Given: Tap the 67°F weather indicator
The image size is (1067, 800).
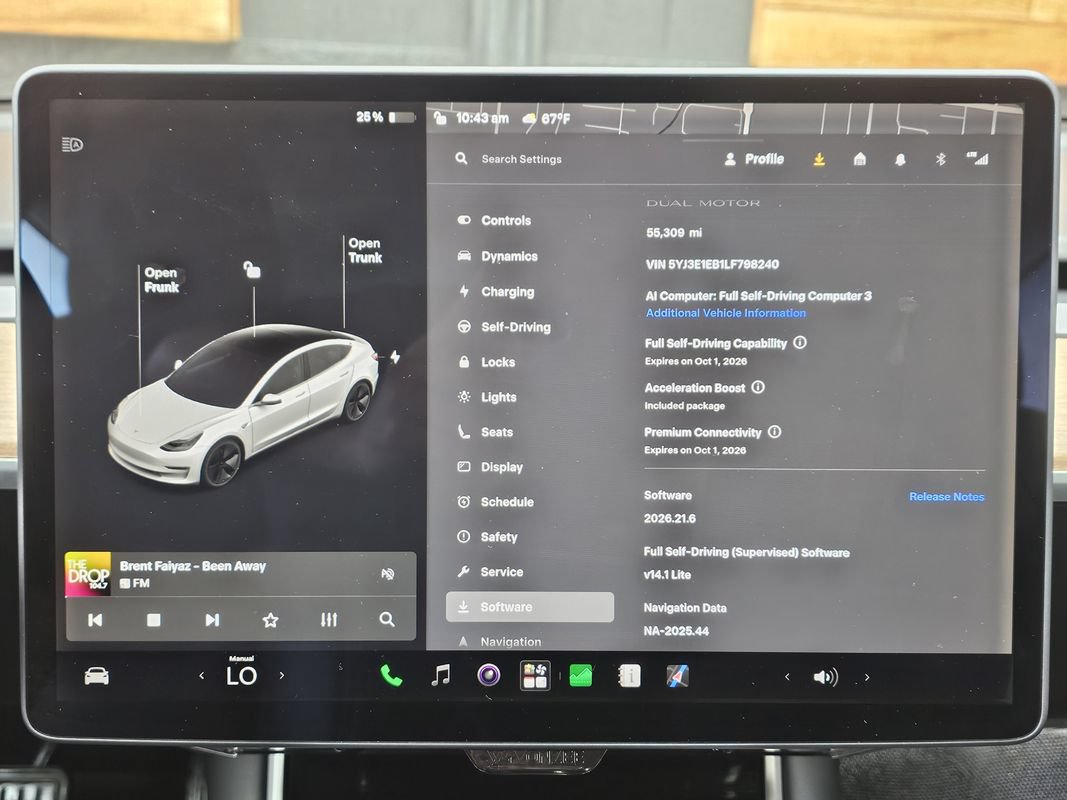Looking at the screenshot, I should (x=546, y=118).
